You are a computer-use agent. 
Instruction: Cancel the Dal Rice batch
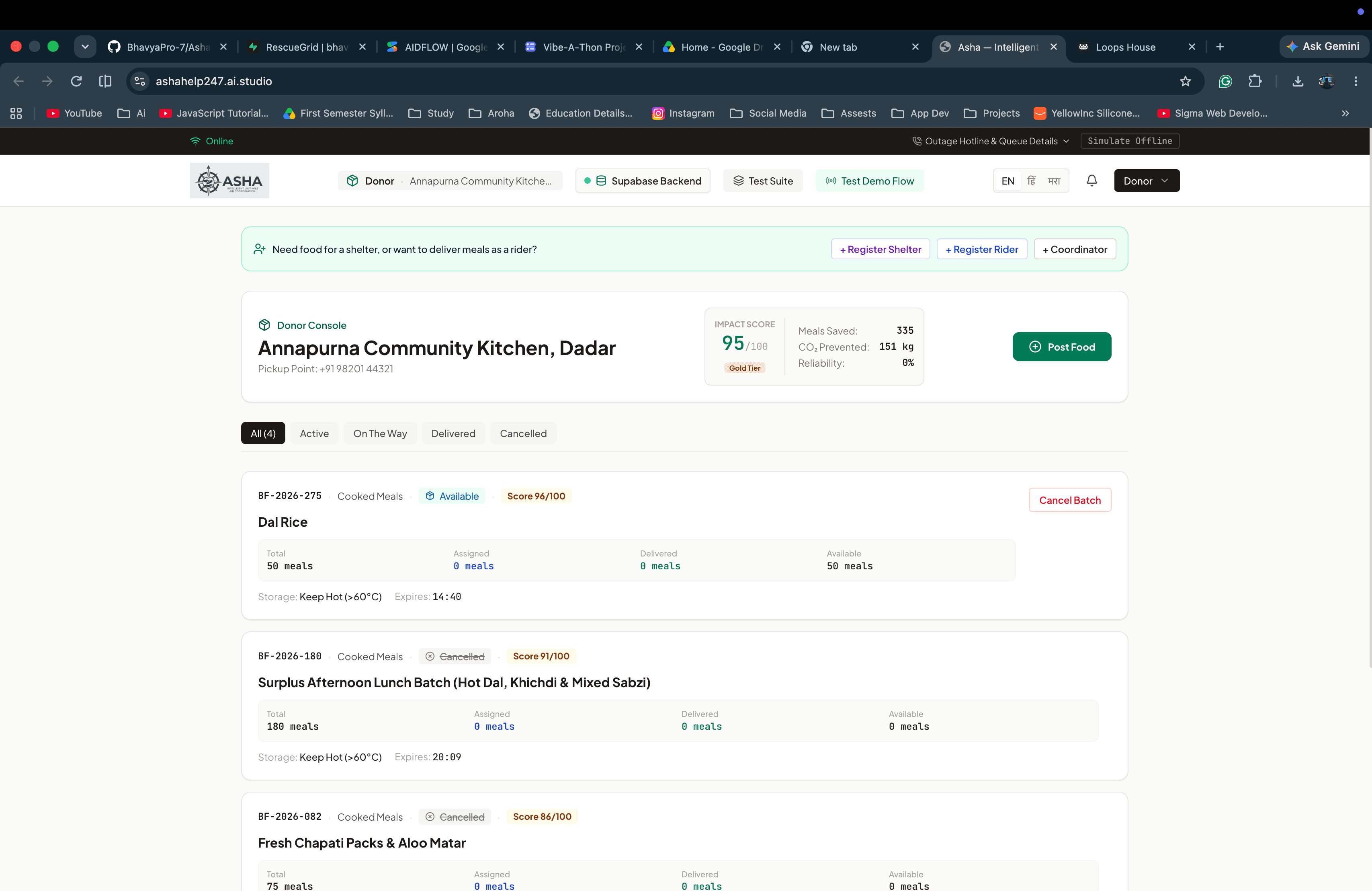pos(1069,500)
